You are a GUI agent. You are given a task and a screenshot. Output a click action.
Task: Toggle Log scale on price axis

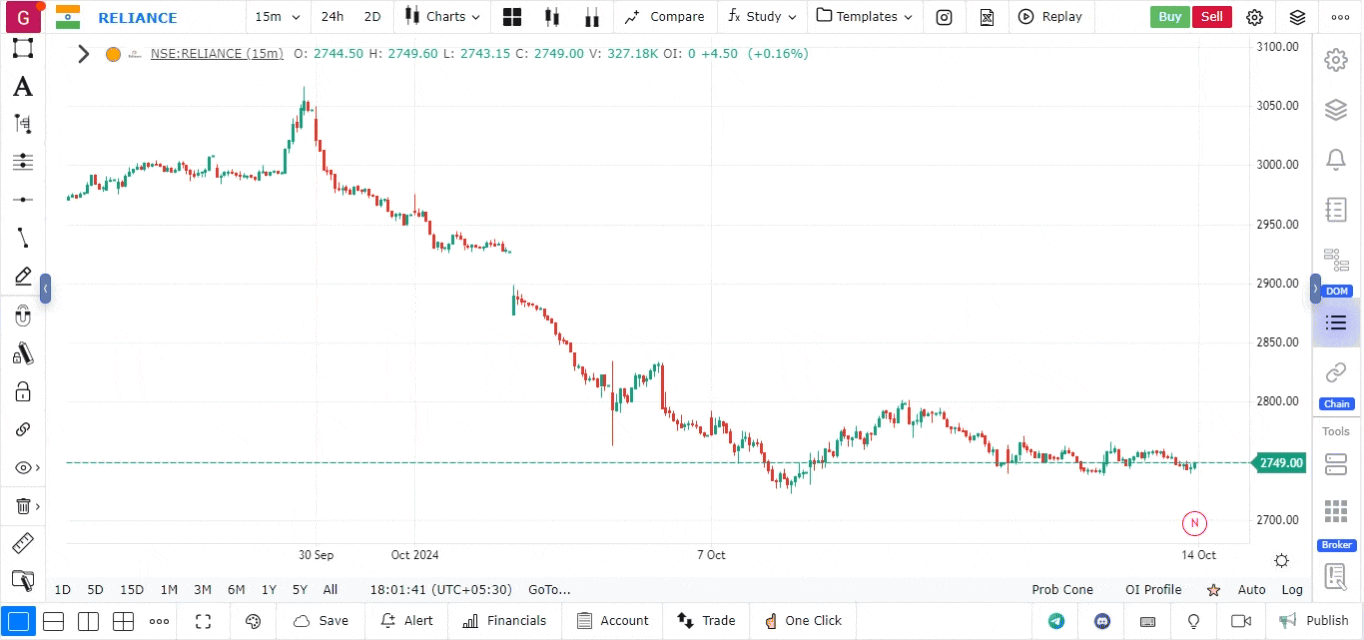click(x=1292, y=590)
